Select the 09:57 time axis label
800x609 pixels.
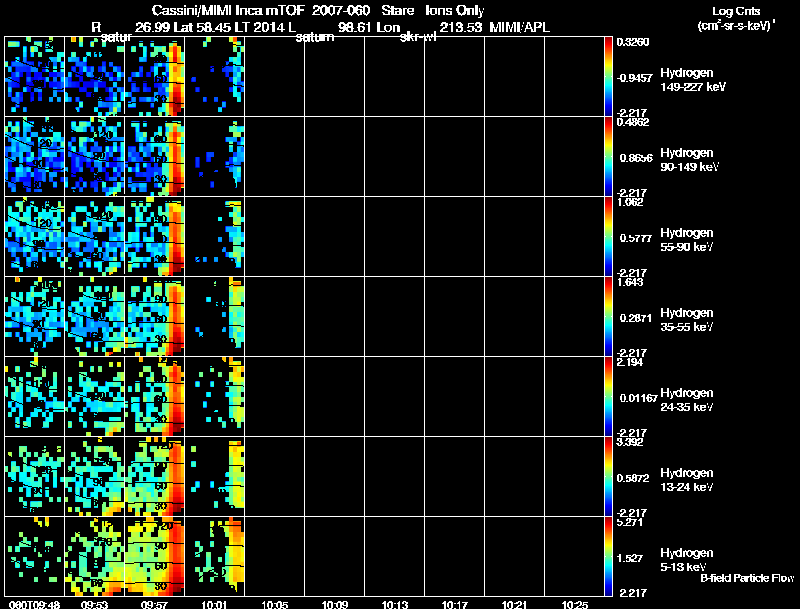(x=154, y=604)
